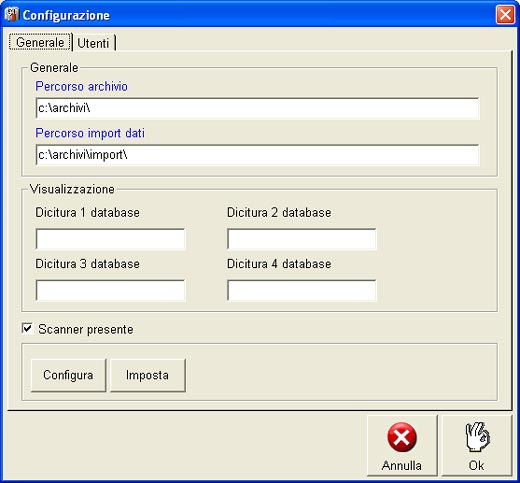
Task: Click the Annulla button label
Action: tap(402, 465)
